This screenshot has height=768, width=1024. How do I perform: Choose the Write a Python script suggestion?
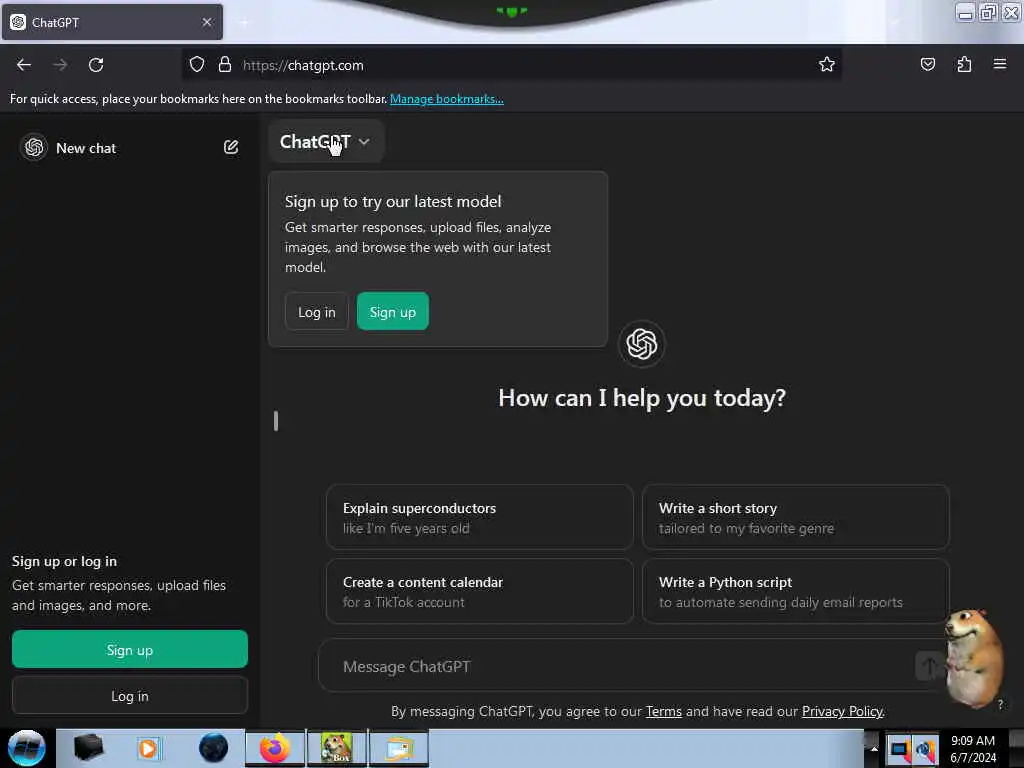(x=795, y=591)
